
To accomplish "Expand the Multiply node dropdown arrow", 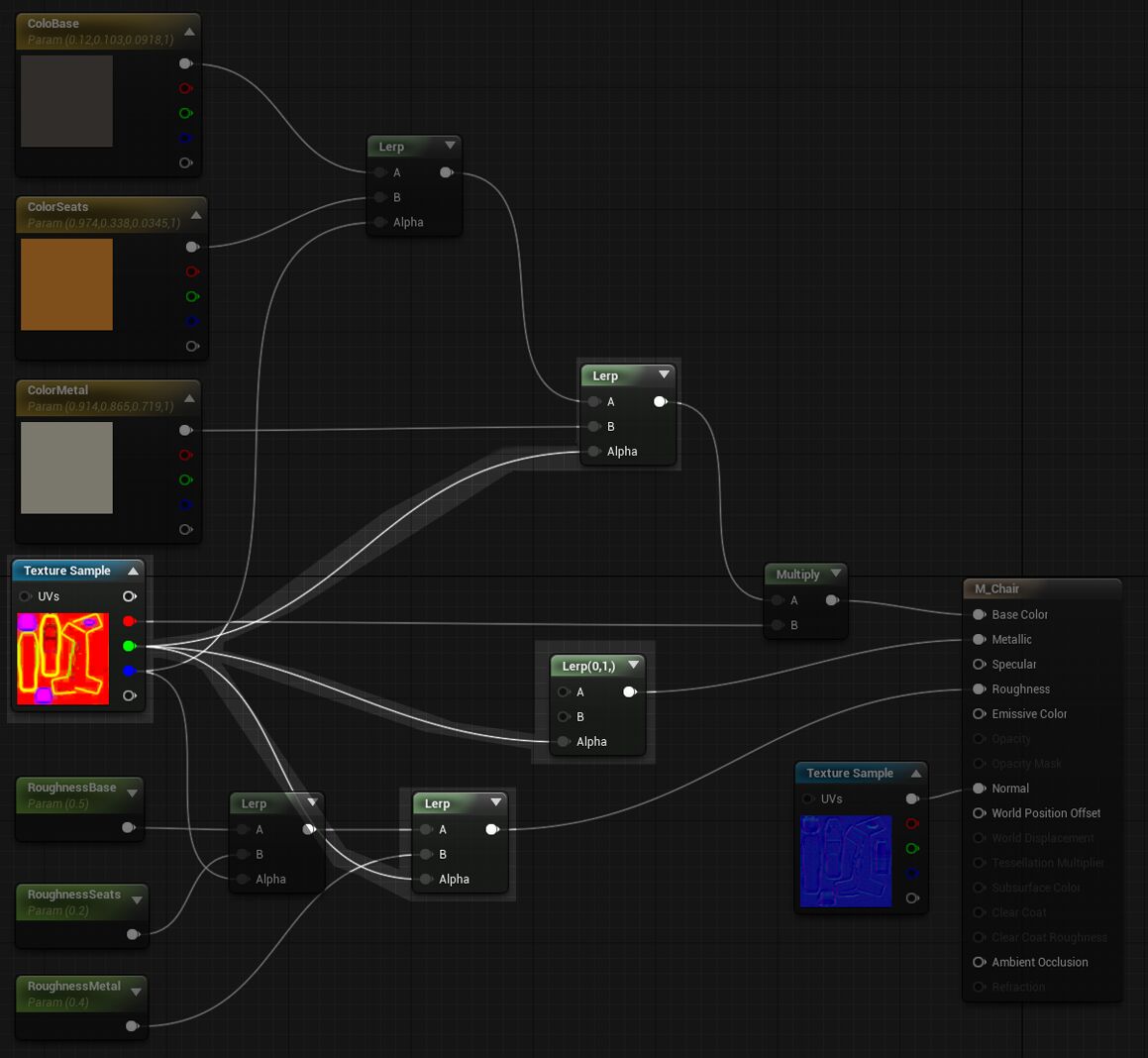I will pyautogui.click(x=836, y=574).
